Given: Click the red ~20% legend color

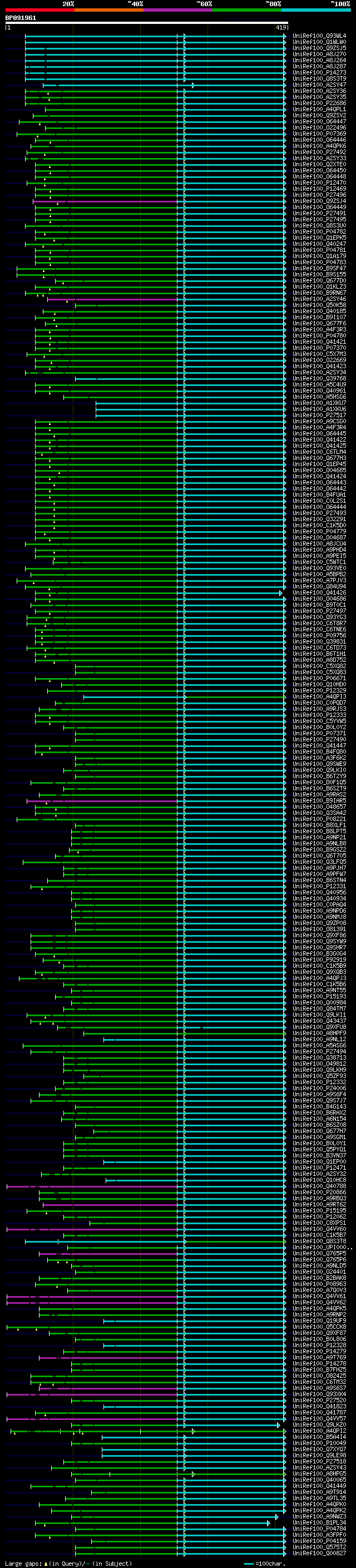Looking at the screenshot, I should [39, 10].
